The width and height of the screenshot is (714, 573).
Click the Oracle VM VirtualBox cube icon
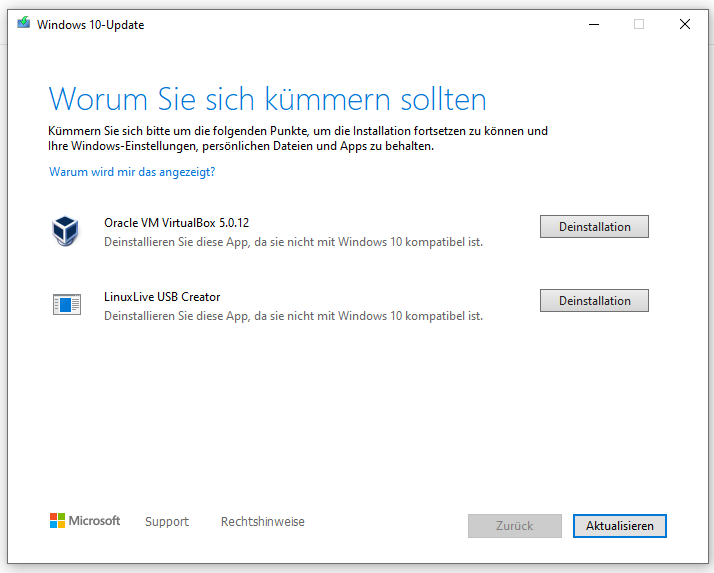pos(66,230)
